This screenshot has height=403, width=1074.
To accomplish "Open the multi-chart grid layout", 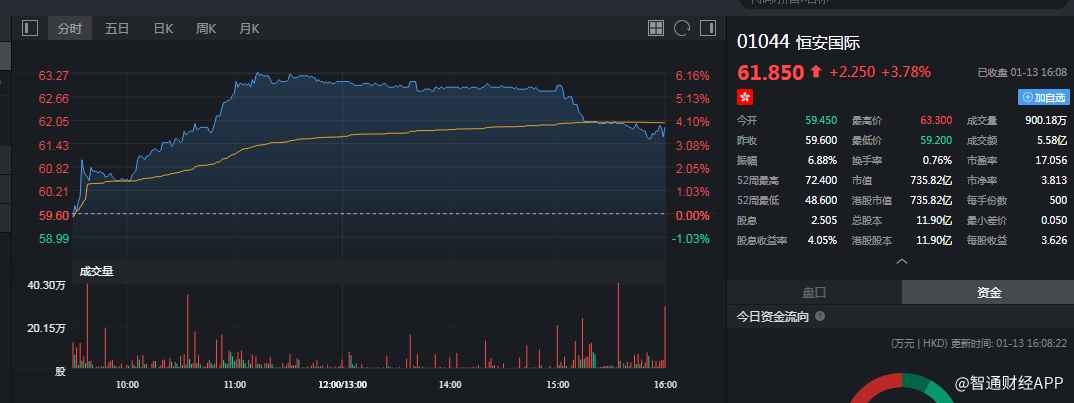I will click(656, 28).
